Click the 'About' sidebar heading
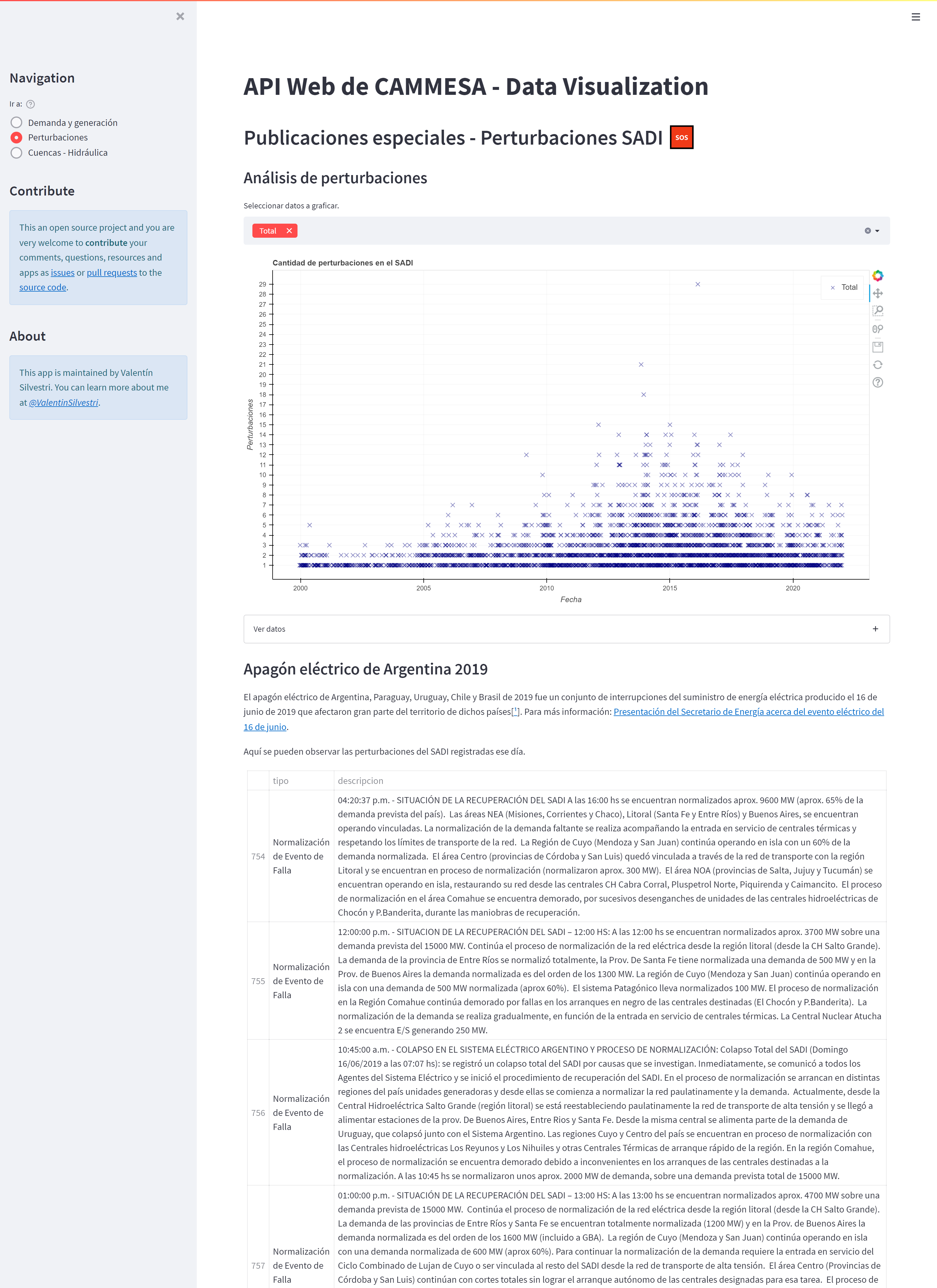Image resolution: width=937 pixels, height=1288 pixels. coord(27,336)
